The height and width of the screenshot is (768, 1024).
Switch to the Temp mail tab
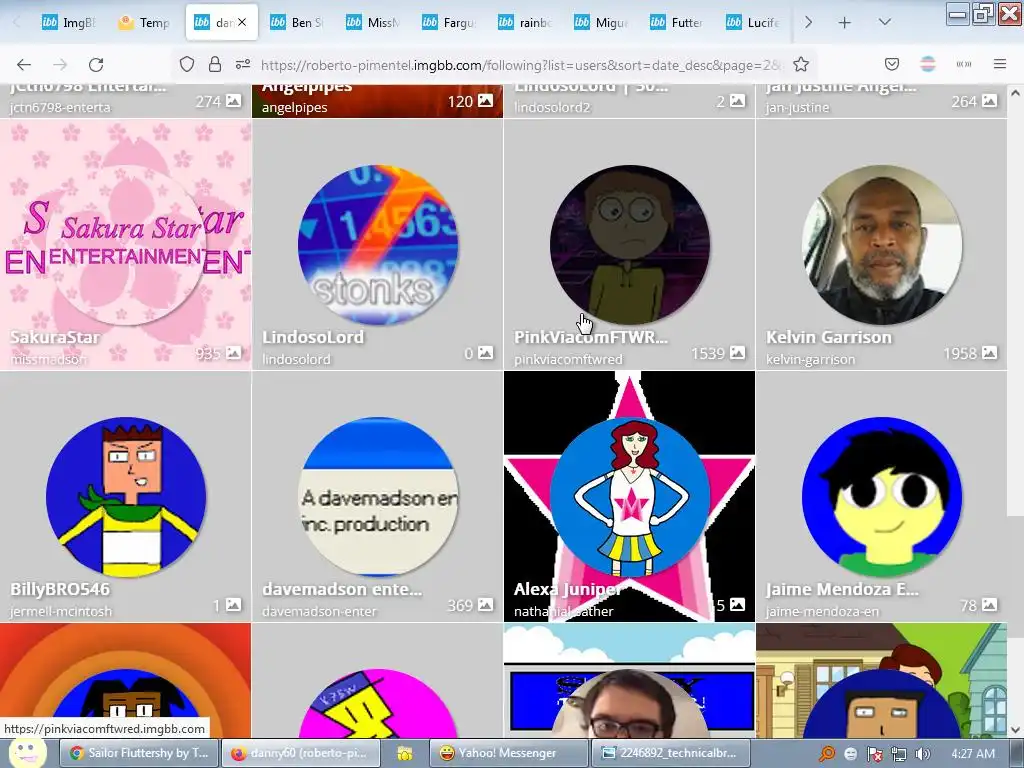pos(145,22)
